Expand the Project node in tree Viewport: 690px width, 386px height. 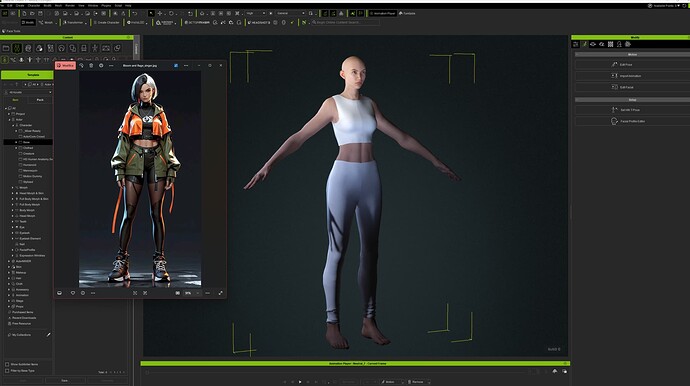[9, 114]
